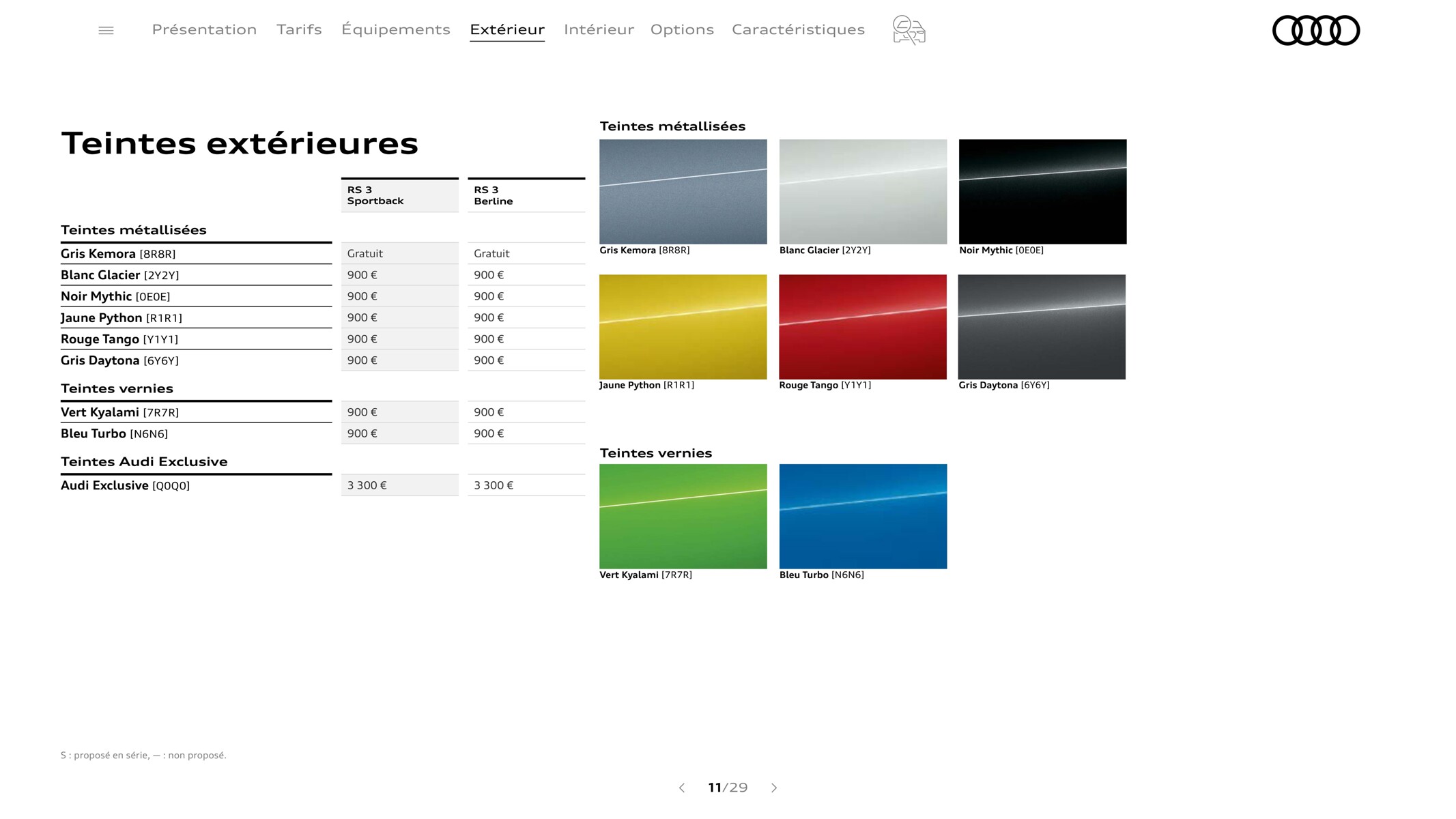Select the Rouge Tango red swatch
1456x819 pixels.
(863, 327)
